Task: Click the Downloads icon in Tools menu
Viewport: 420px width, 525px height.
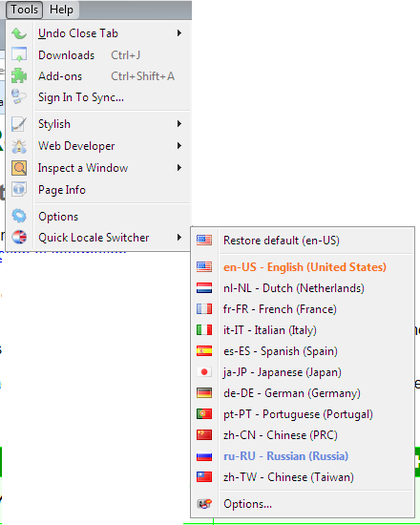Action: (19, 55)
